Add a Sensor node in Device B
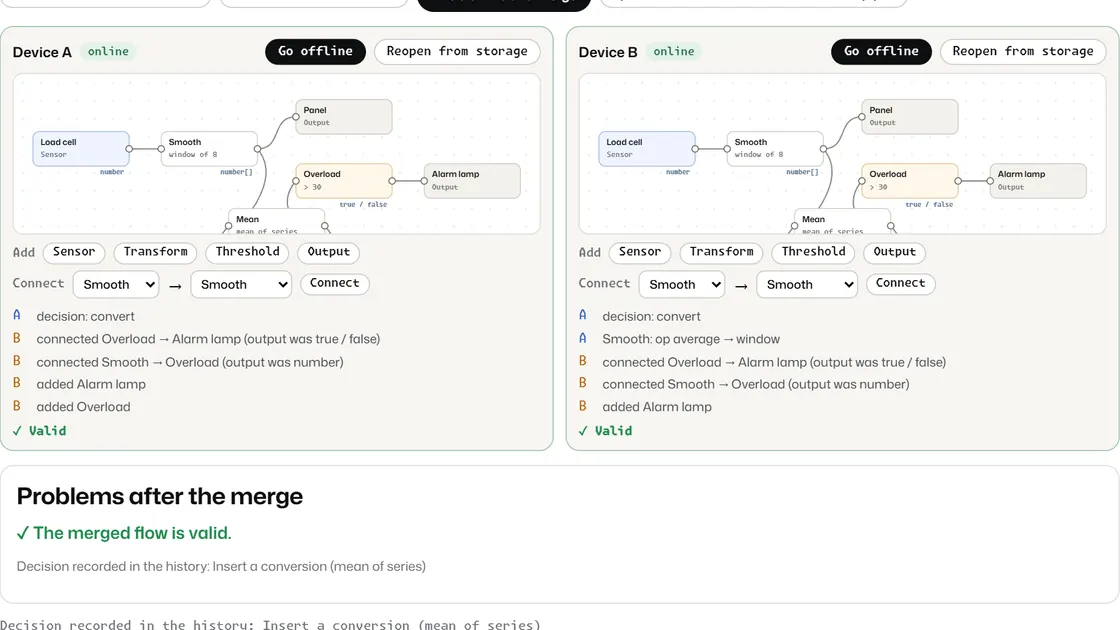 [639, 252]
